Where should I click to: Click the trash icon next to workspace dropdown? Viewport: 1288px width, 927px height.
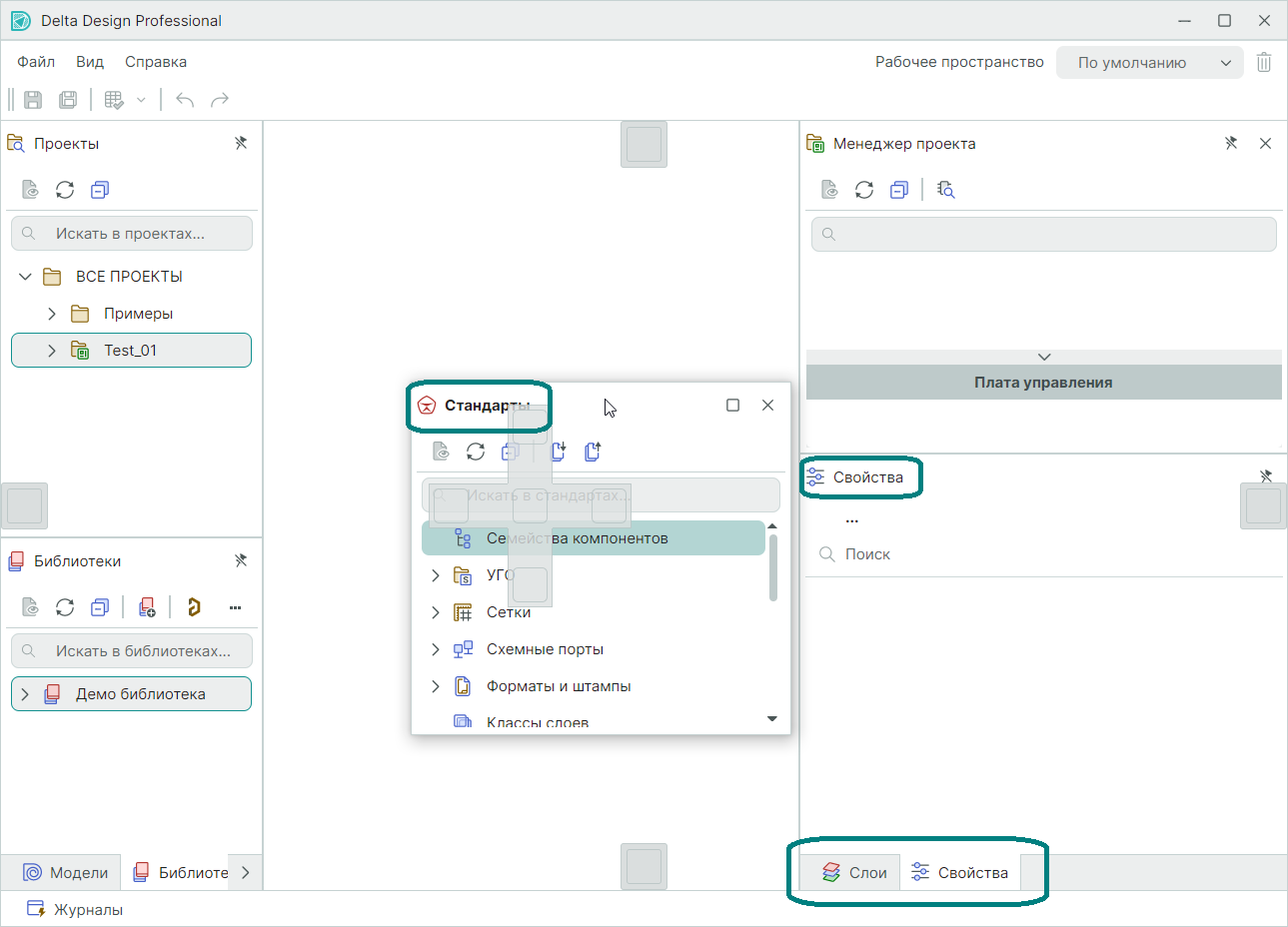point(1264,62)
